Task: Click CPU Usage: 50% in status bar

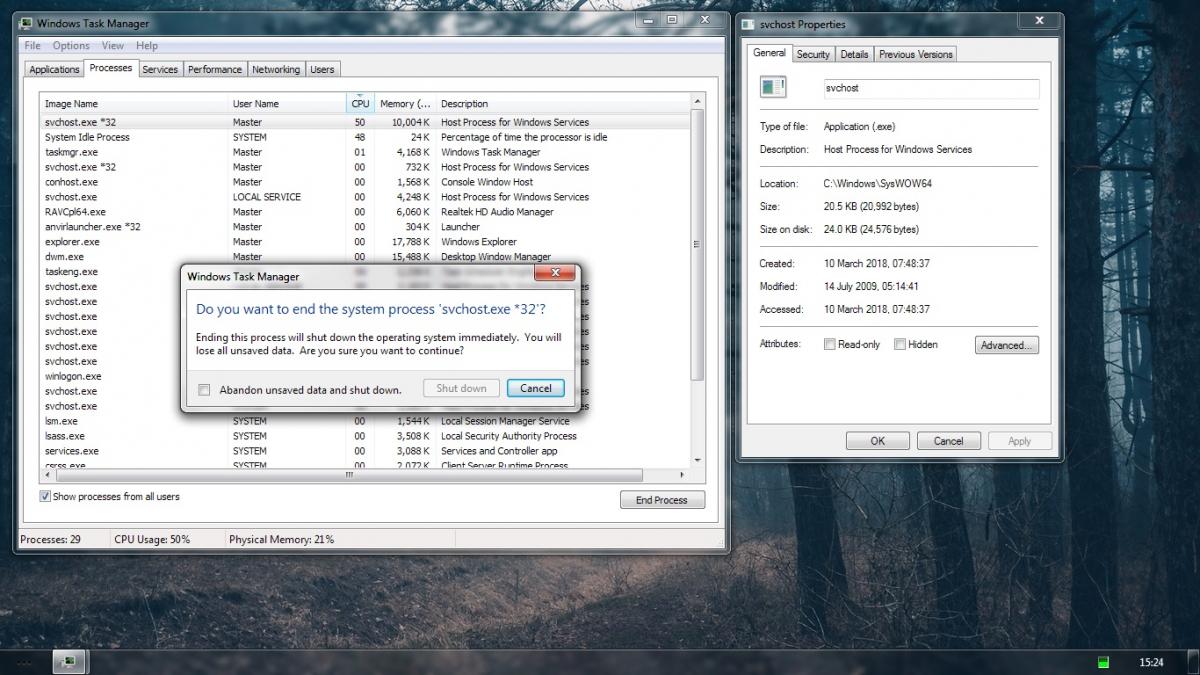Action: (x=152, y=540)
